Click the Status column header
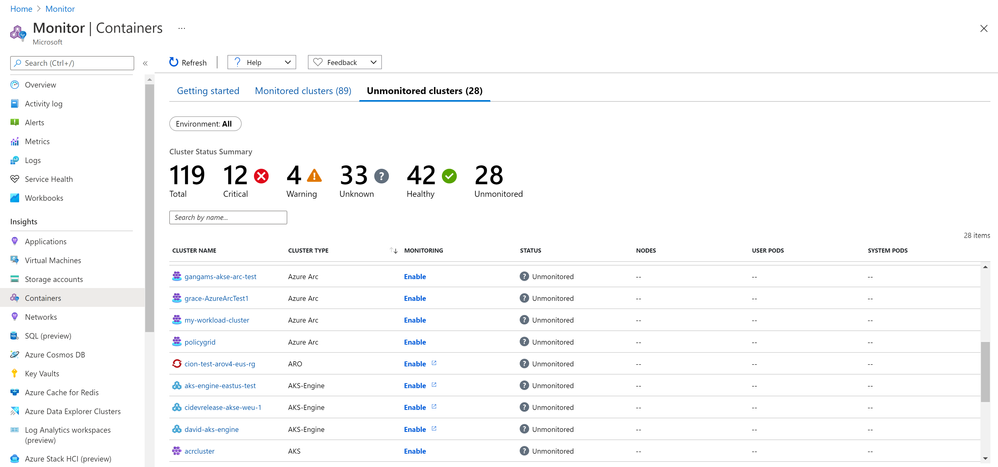This screenshot has width=998, height=467. [x=530, y=251]
